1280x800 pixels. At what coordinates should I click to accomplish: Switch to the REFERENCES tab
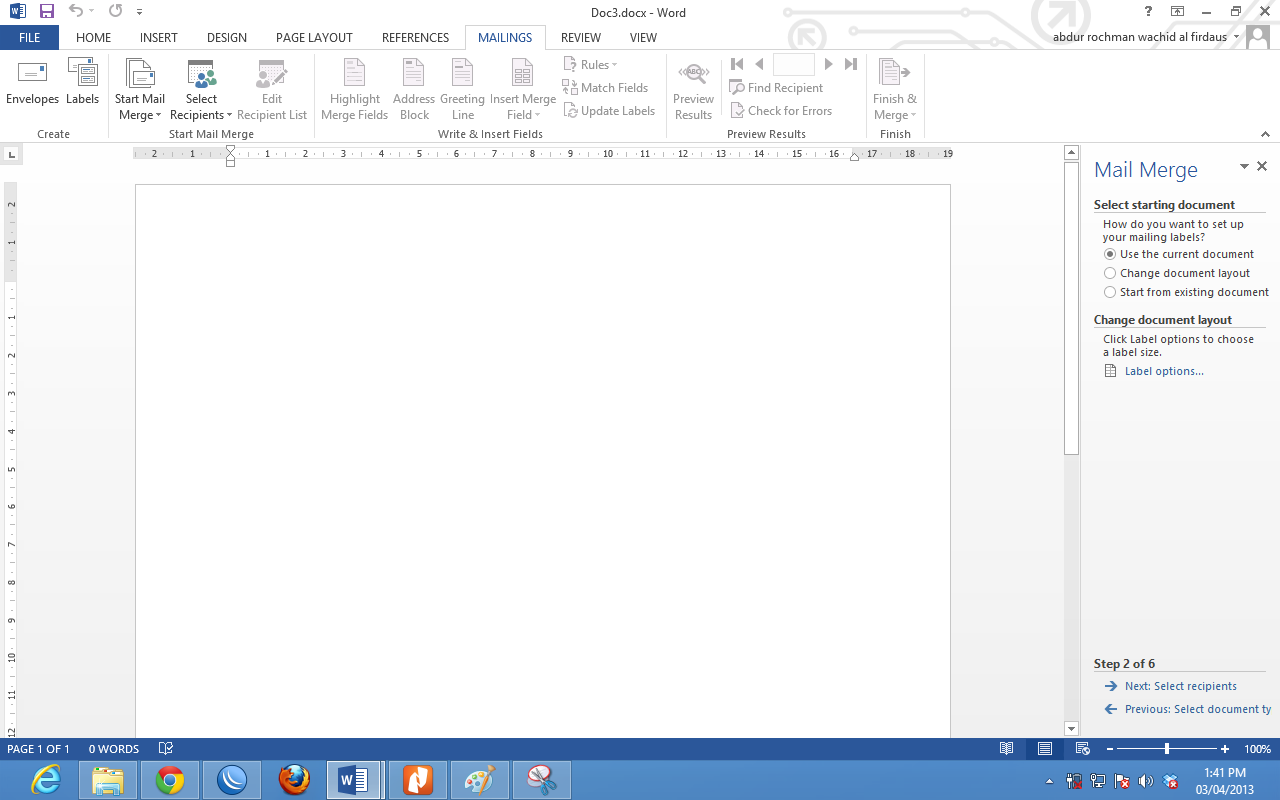click(415, 38)
